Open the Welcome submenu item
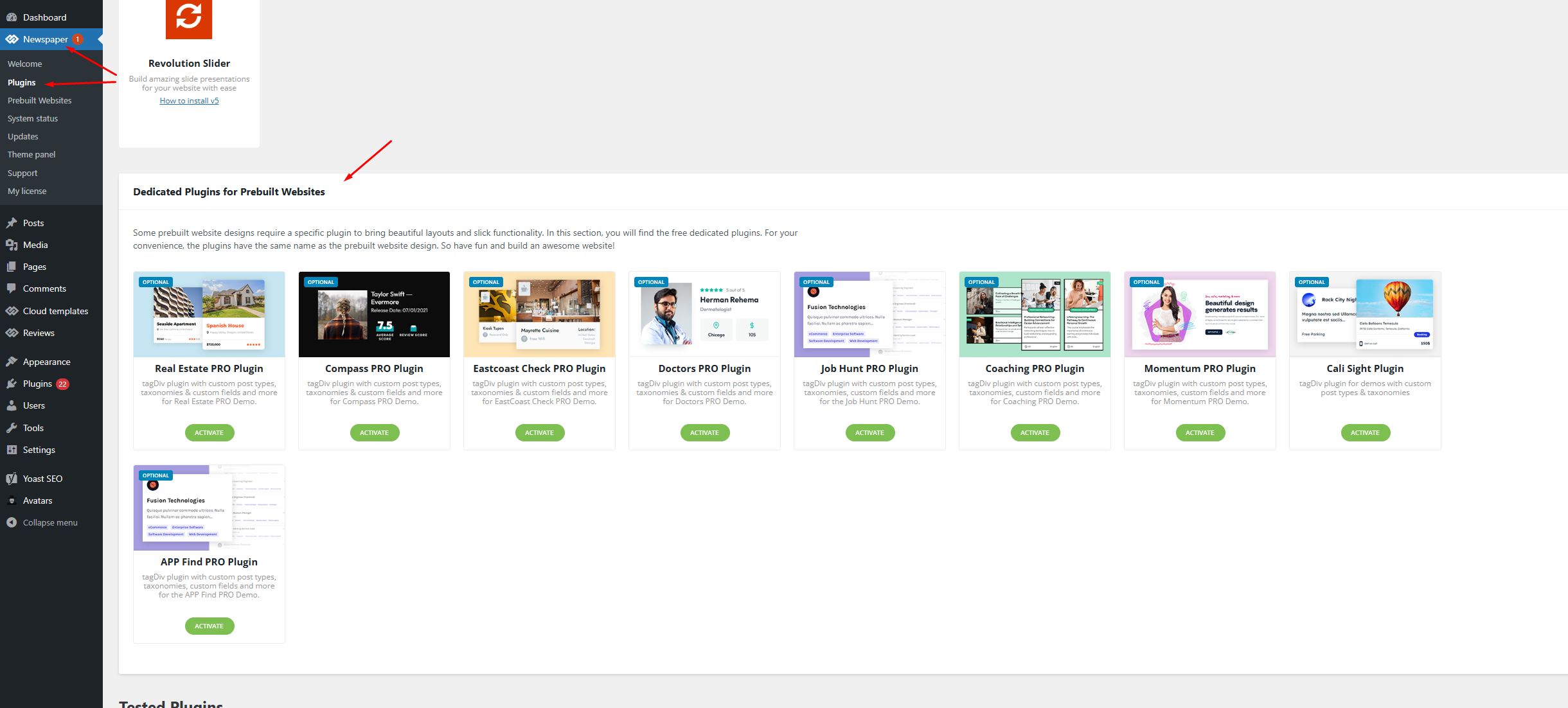 24,64
